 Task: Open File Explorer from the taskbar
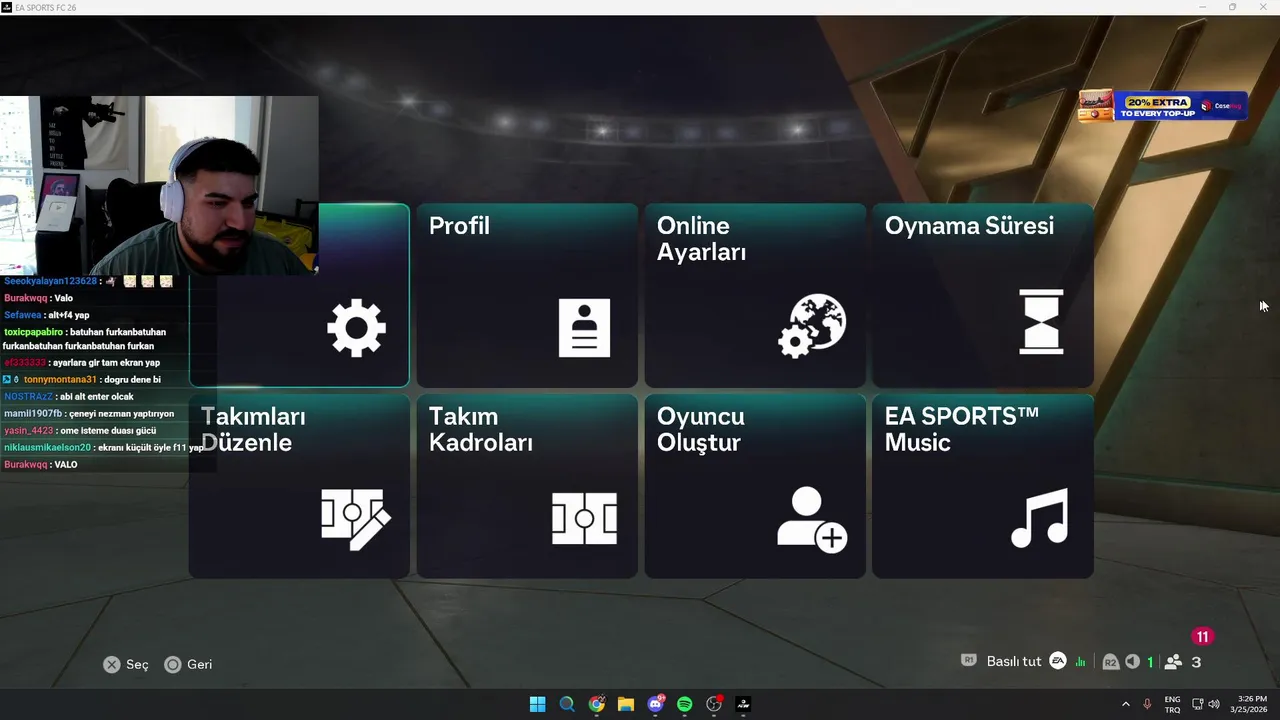pyautogui.click(x=626, y=704)
